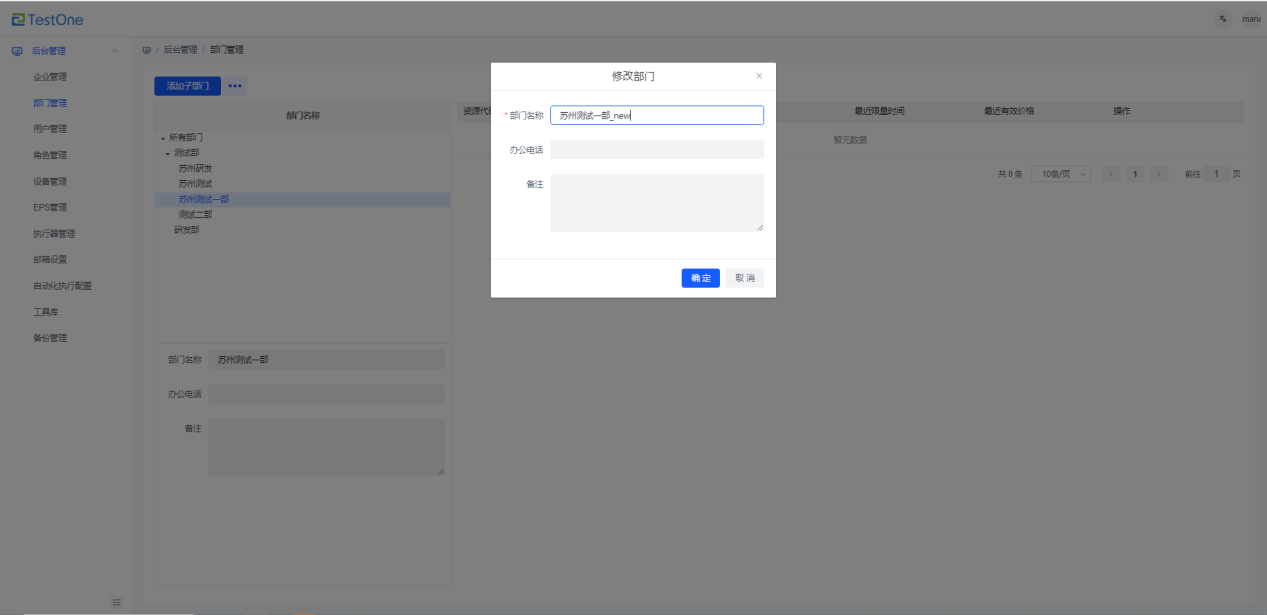Open 设备管理 in the sidebar
This screenshot has width=1267, height=615.
(50, 182)
